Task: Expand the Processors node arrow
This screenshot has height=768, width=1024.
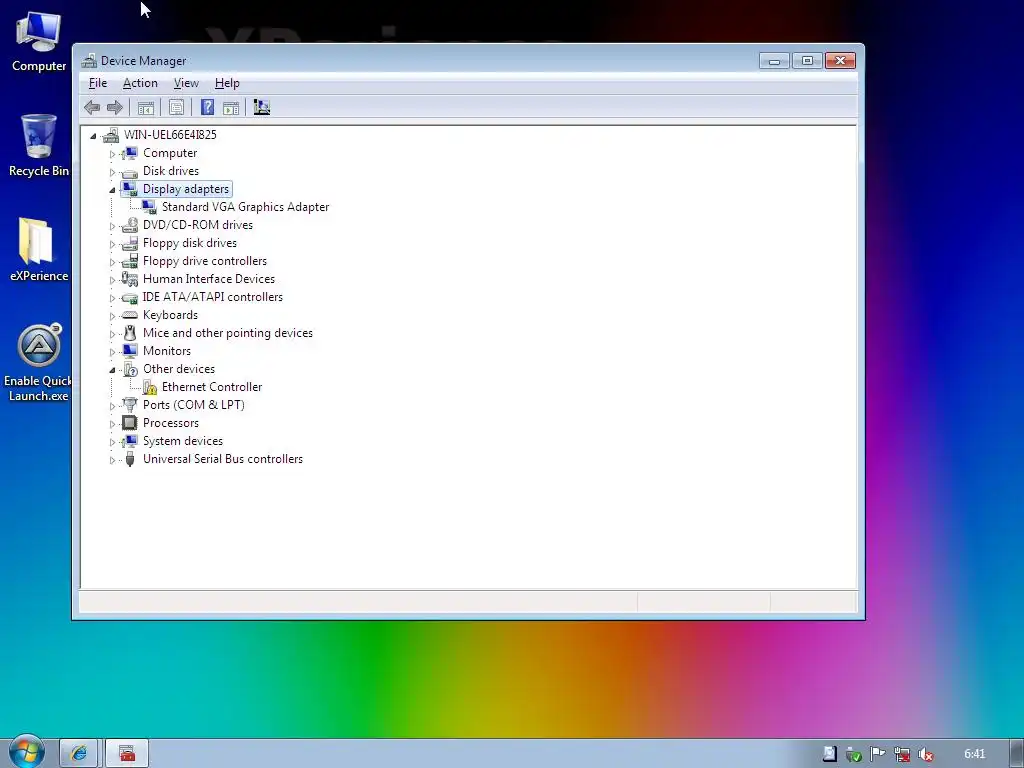Action: (112, 424)
